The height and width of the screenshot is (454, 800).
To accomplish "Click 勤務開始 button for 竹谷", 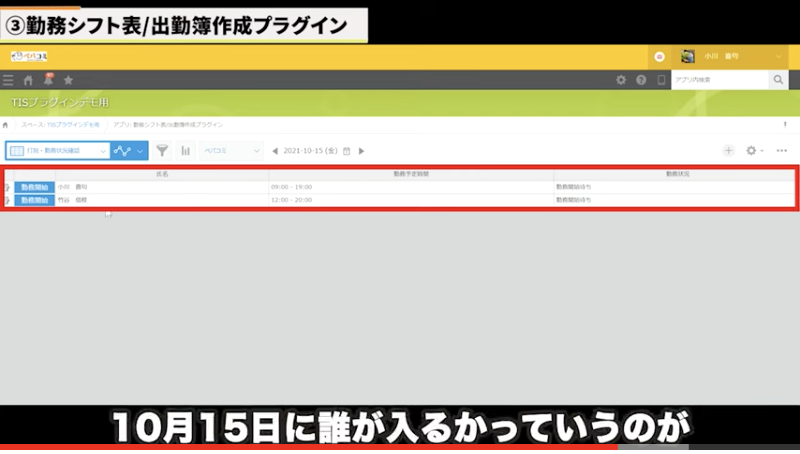I will (x=33, y=200).
